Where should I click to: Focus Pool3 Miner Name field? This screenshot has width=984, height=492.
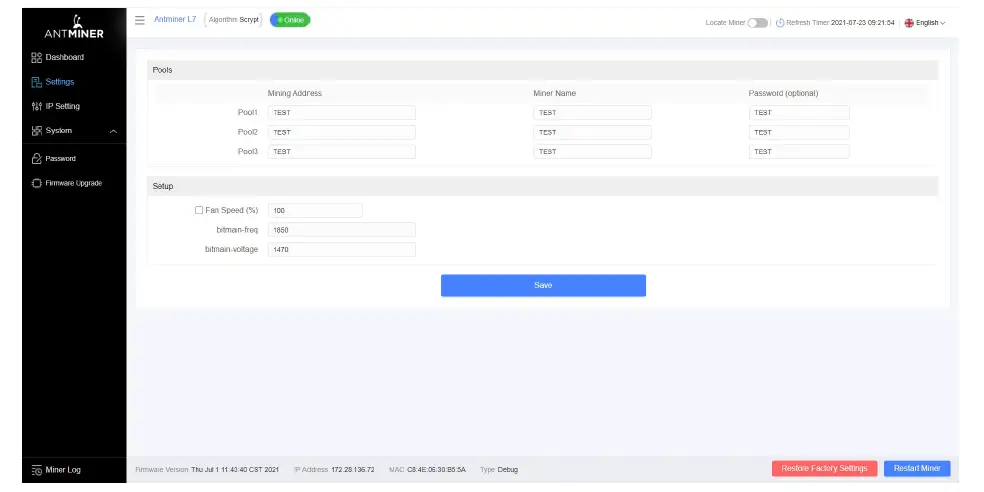pyautogui.click(x=592, y=152)
